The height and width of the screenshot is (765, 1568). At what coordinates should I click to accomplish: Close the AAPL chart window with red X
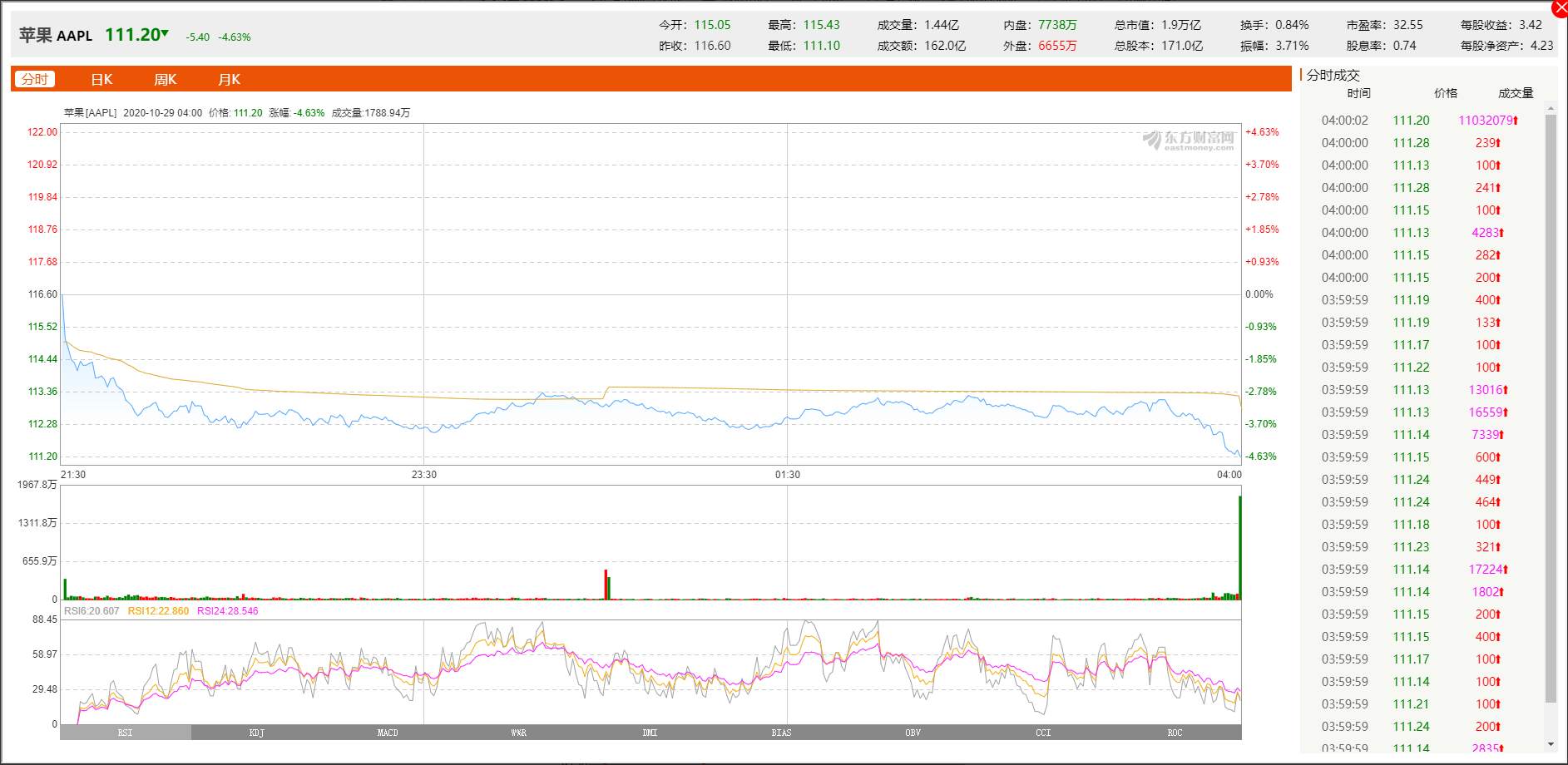point(1560,7)
